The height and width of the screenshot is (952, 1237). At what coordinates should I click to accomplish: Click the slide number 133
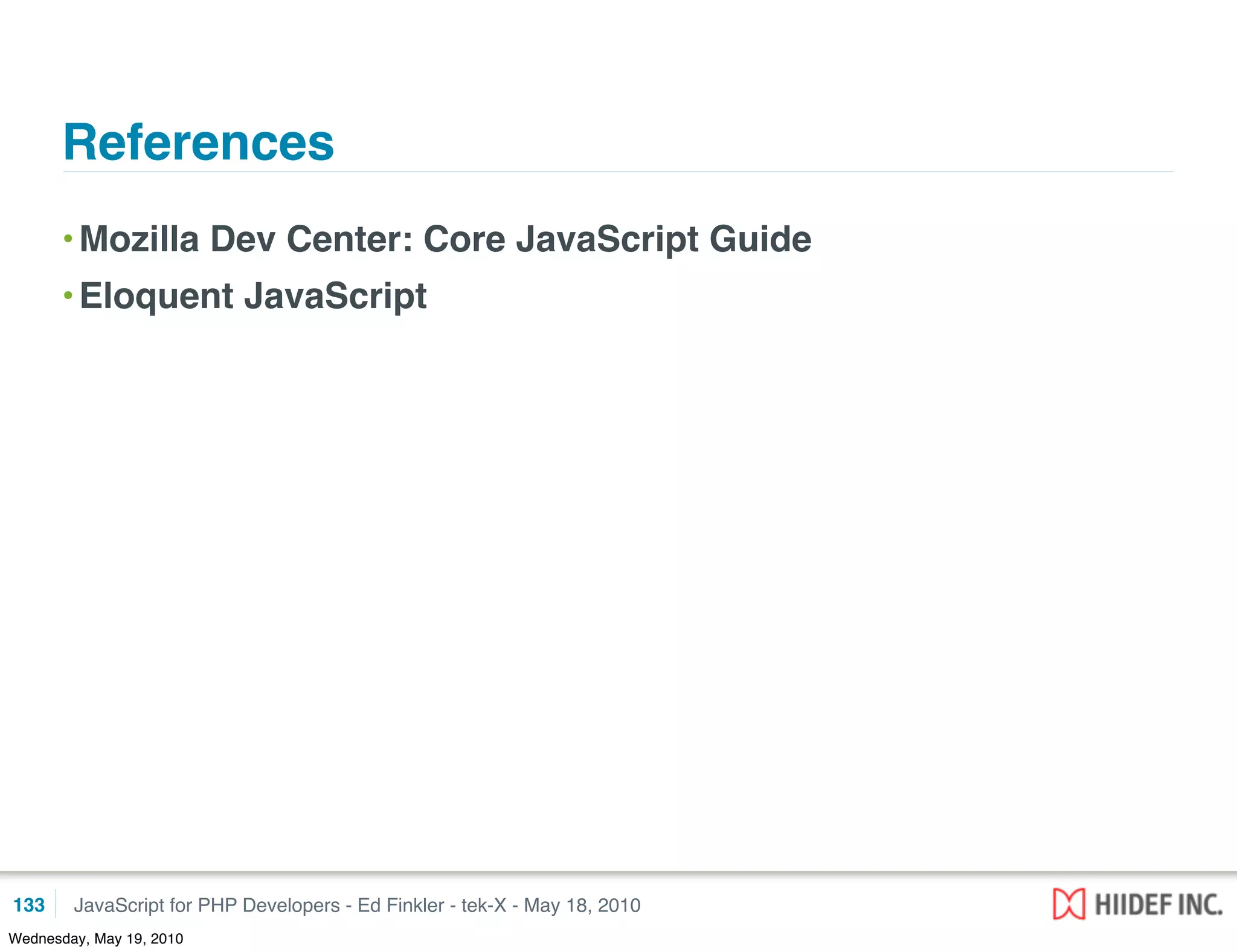(x=29, y=905)
